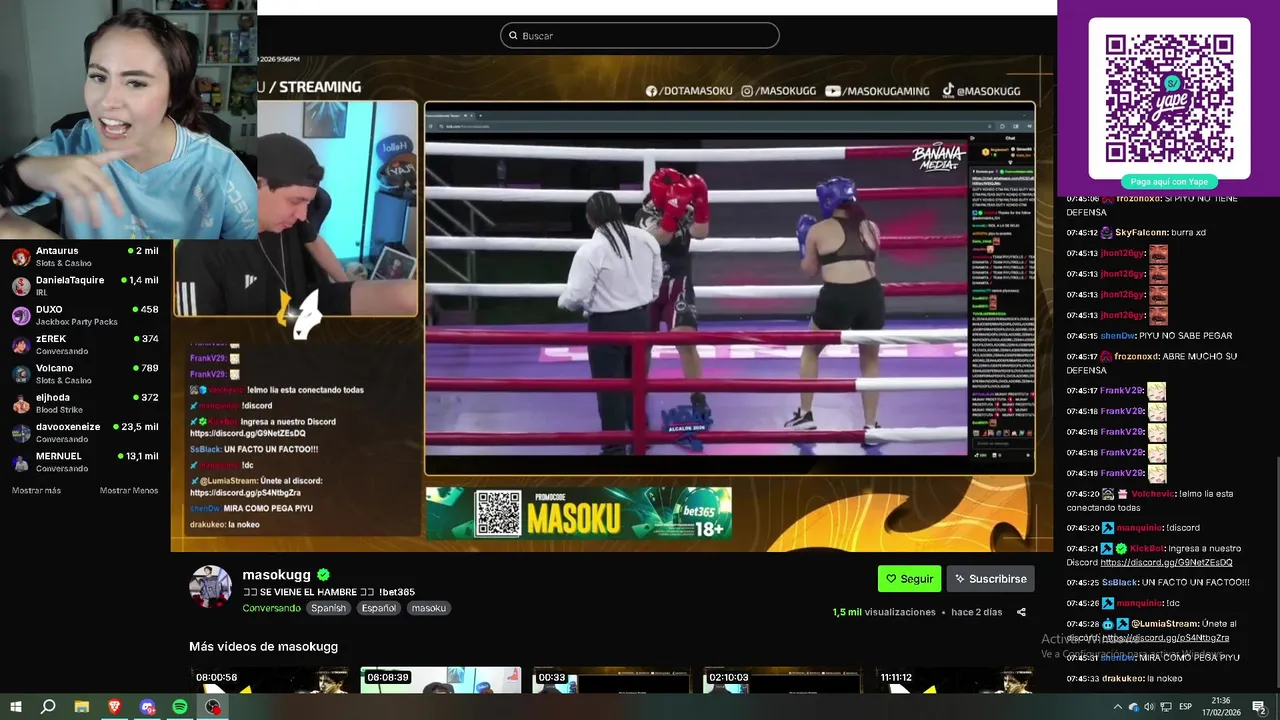Open the masokugg channel name link
Viewport: 1280px width, 720px height.
pyautogui.click(x=276, y=575)
